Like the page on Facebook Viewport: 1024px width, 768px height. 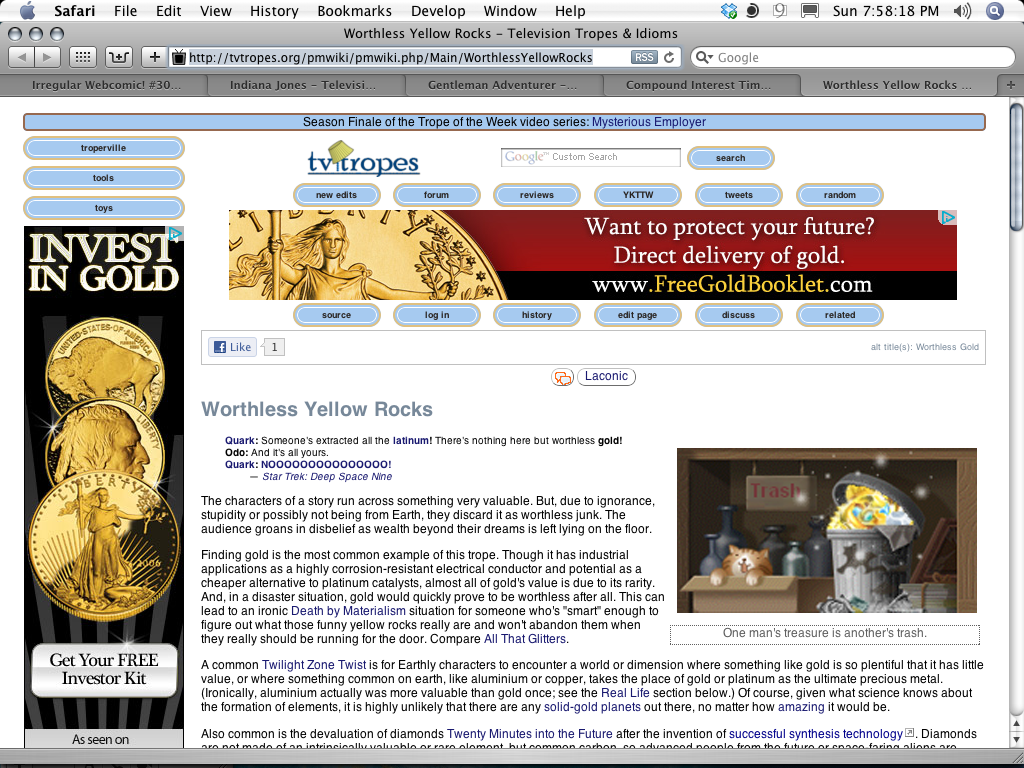click(x=232, y=347)
